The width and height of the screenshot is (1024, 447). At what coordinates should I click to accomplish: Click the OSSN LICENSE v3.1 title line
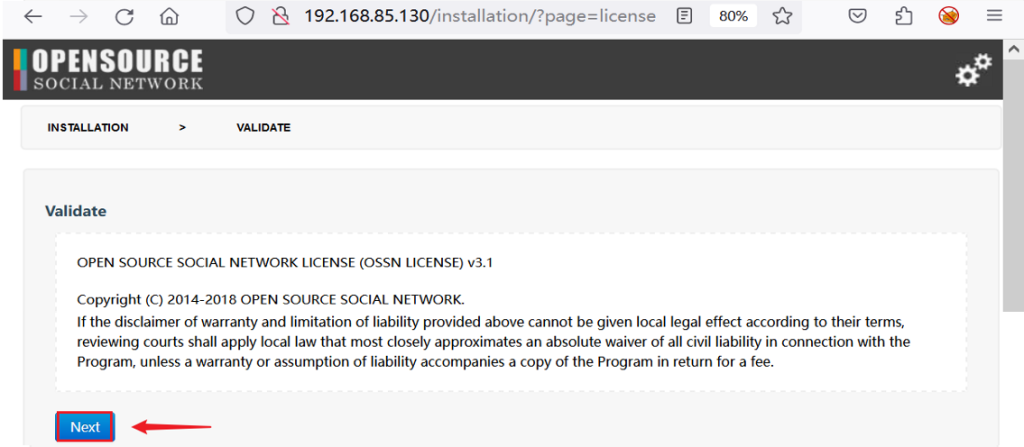(x=285, y=263)
